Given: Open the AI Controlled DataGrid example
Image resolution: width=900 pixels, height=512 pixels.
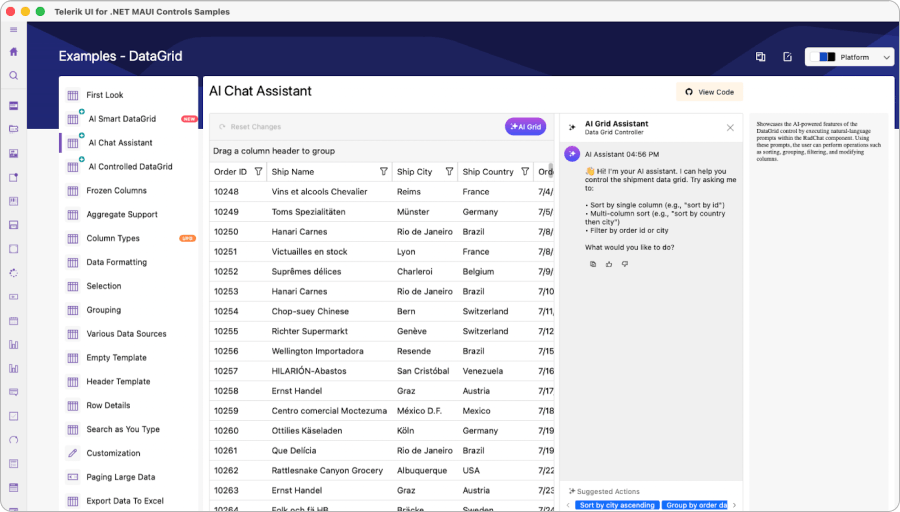Looking at the screenshot, I should [x=128, y=167].
